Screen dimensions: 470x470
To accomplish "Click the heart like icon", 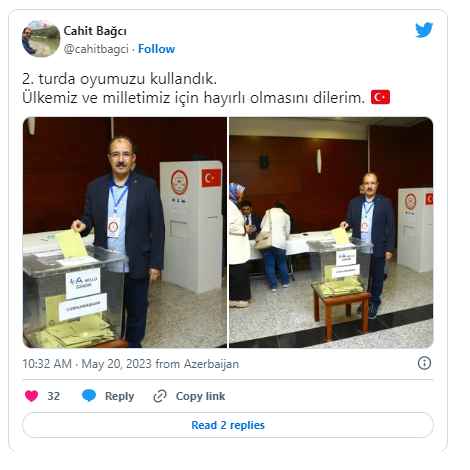I will (x=32, y=396).
